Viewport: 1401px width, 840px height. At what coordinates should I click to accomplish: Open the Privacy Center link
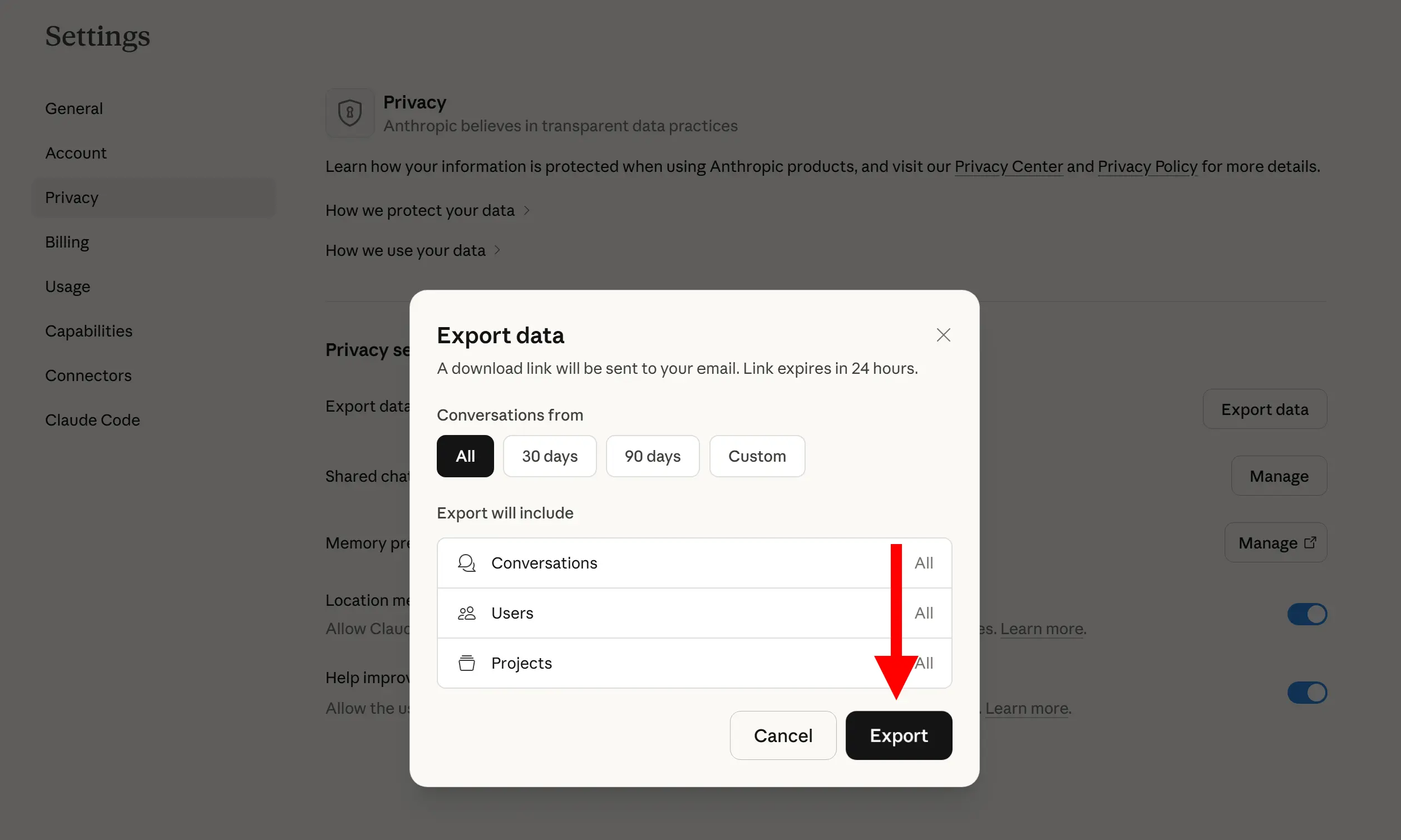[x=1008, y=166]
